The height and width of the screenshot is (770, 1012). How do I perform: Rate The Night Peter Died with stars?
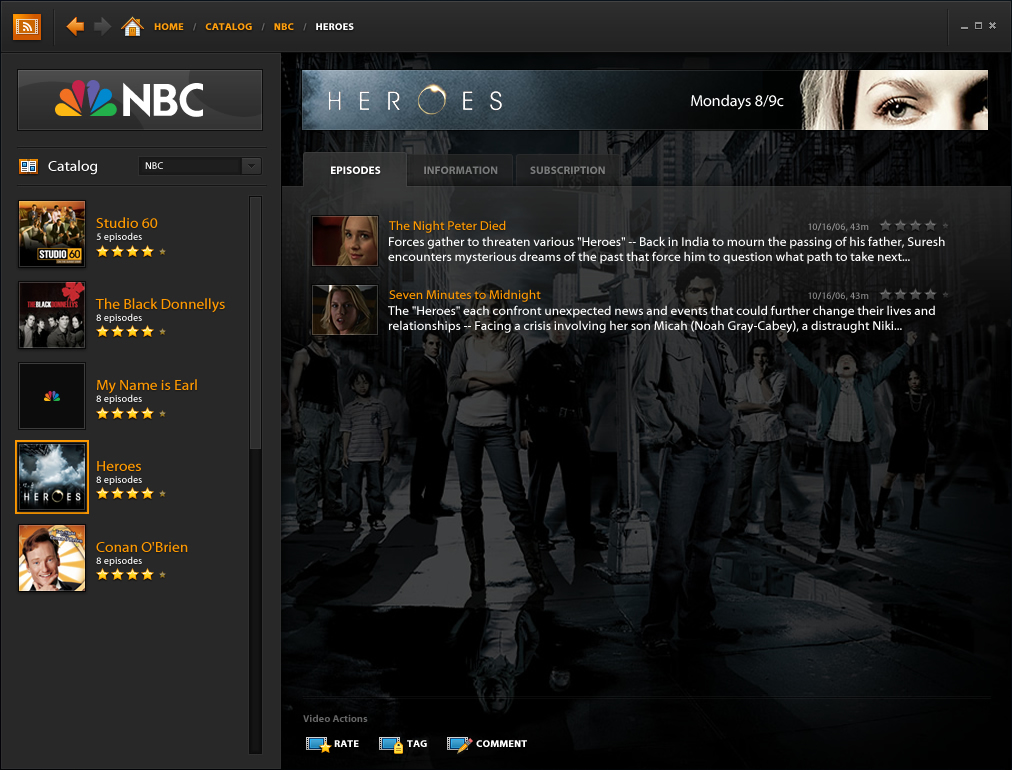pos(916,226)
